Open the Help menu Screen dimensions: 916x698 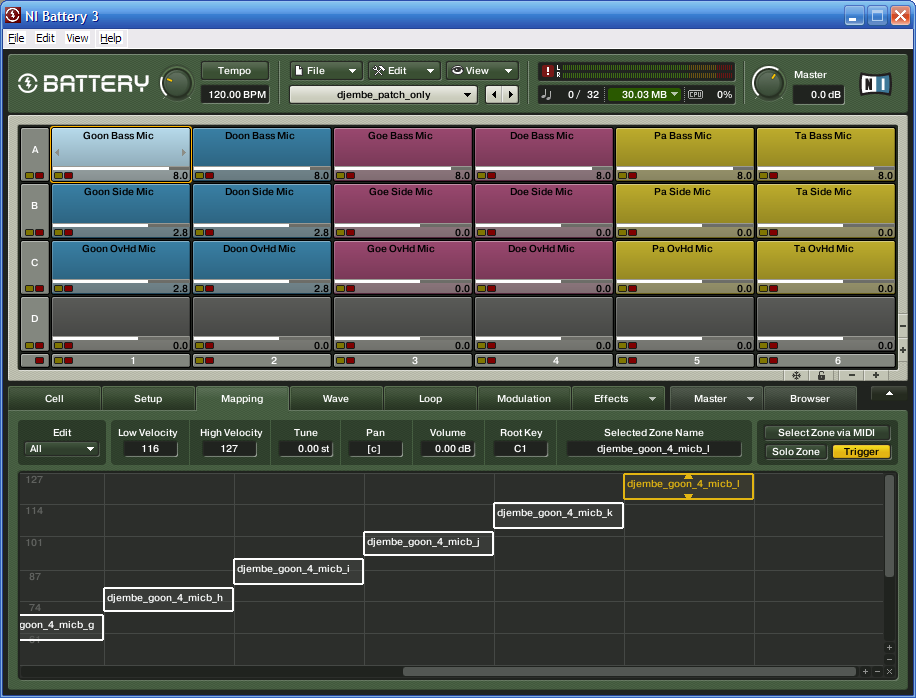[110, 39]
